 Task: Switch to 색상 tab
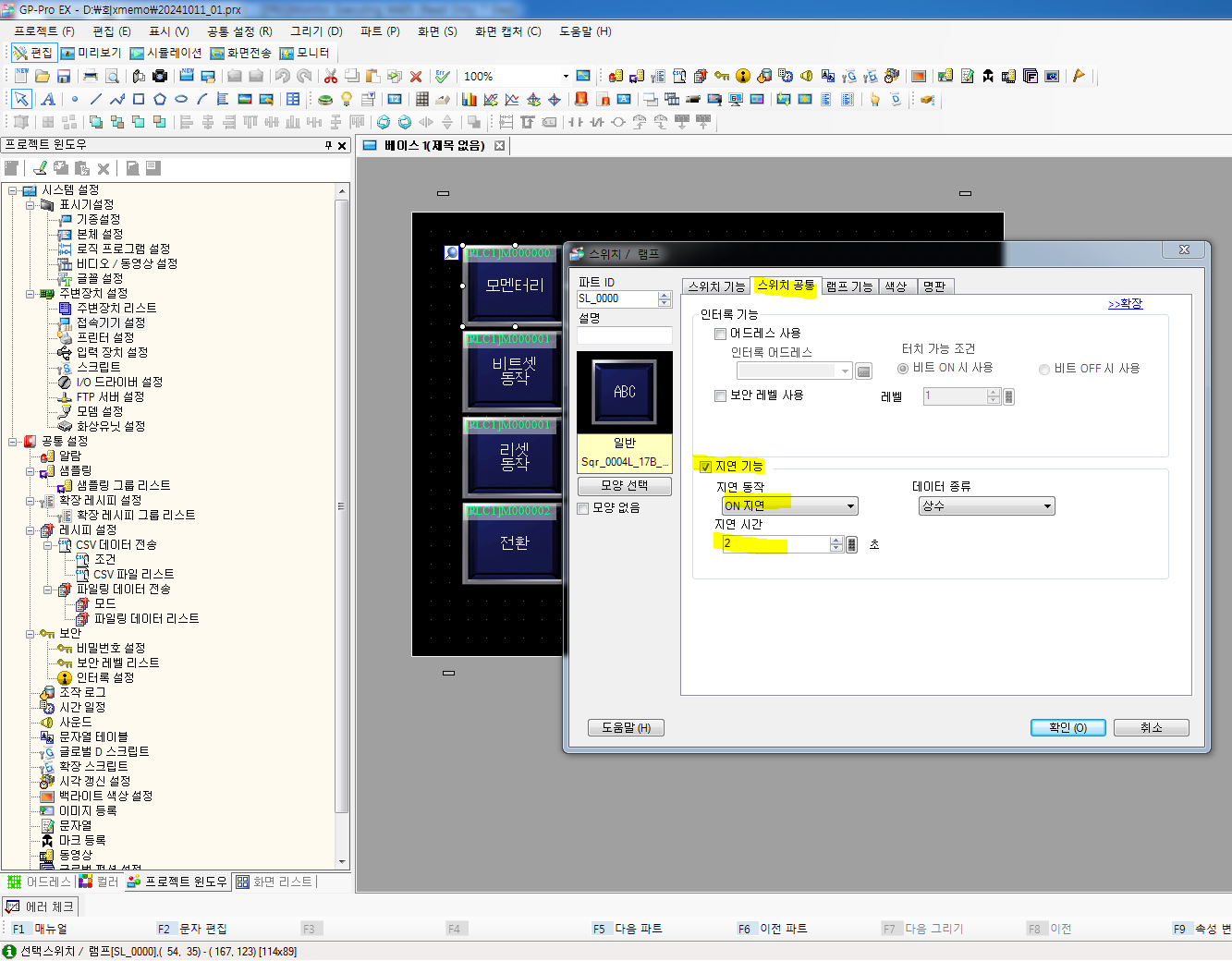(x=896, y=286)
